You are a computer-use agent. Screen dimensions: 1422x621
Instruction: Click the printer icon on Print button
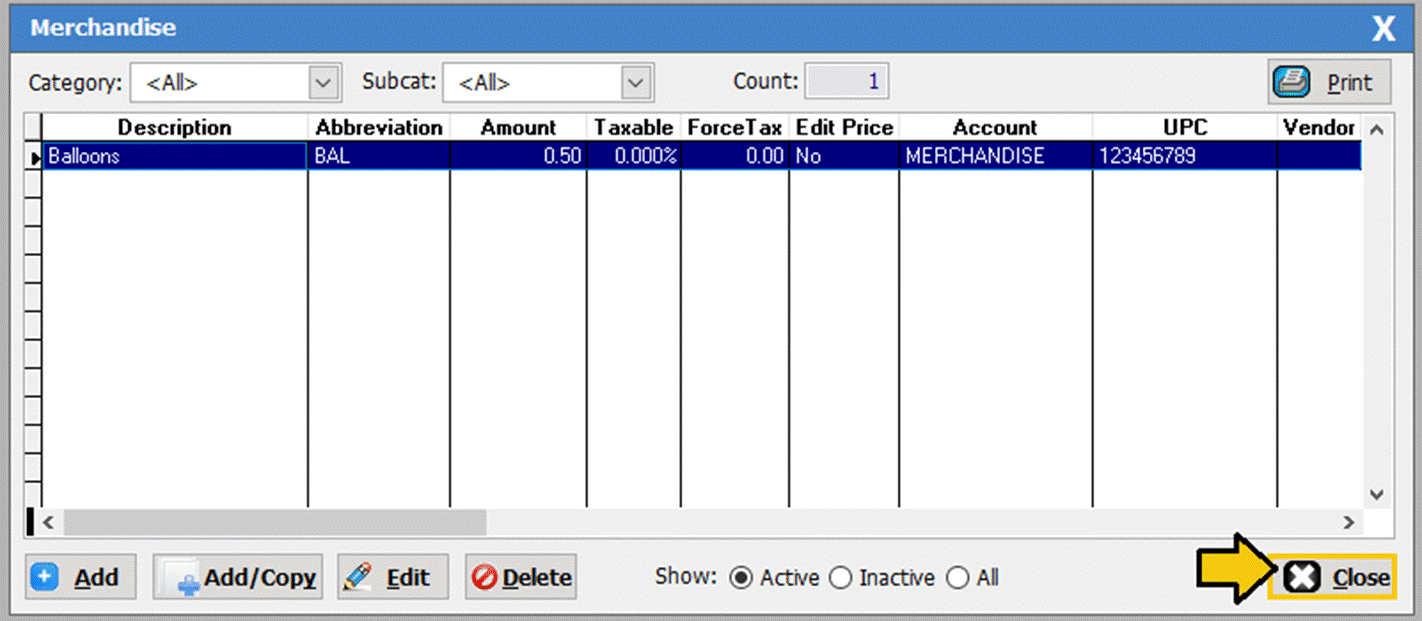pyautogui.click(x=1292, y=83)
